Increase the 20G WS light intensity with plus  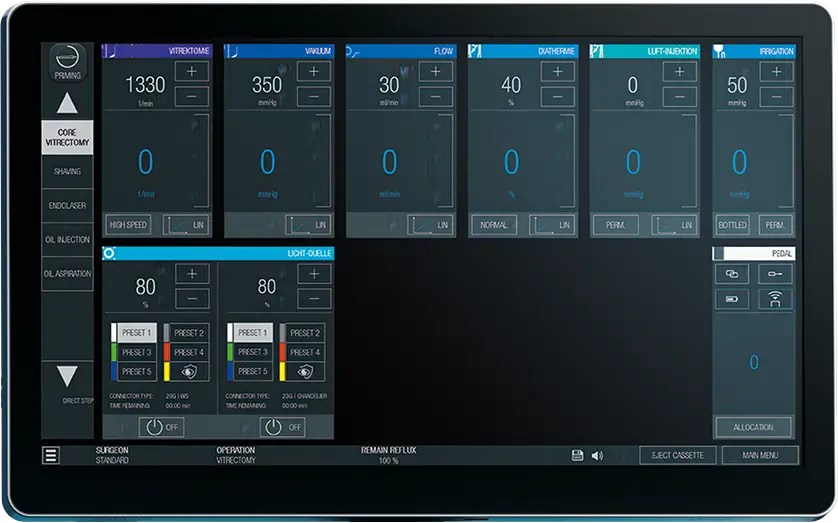(x=192, y=274)
